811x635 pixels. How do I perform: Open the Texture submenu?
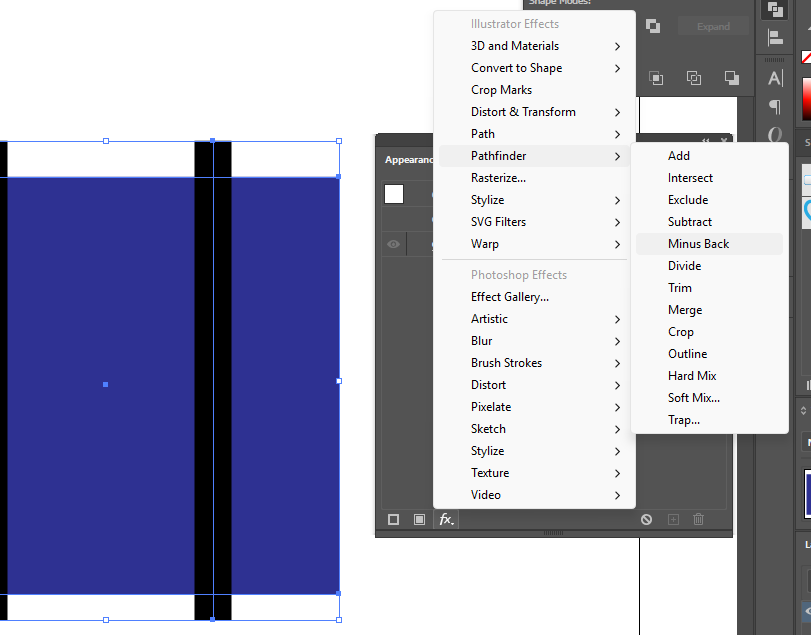click(x=534, y=473)
